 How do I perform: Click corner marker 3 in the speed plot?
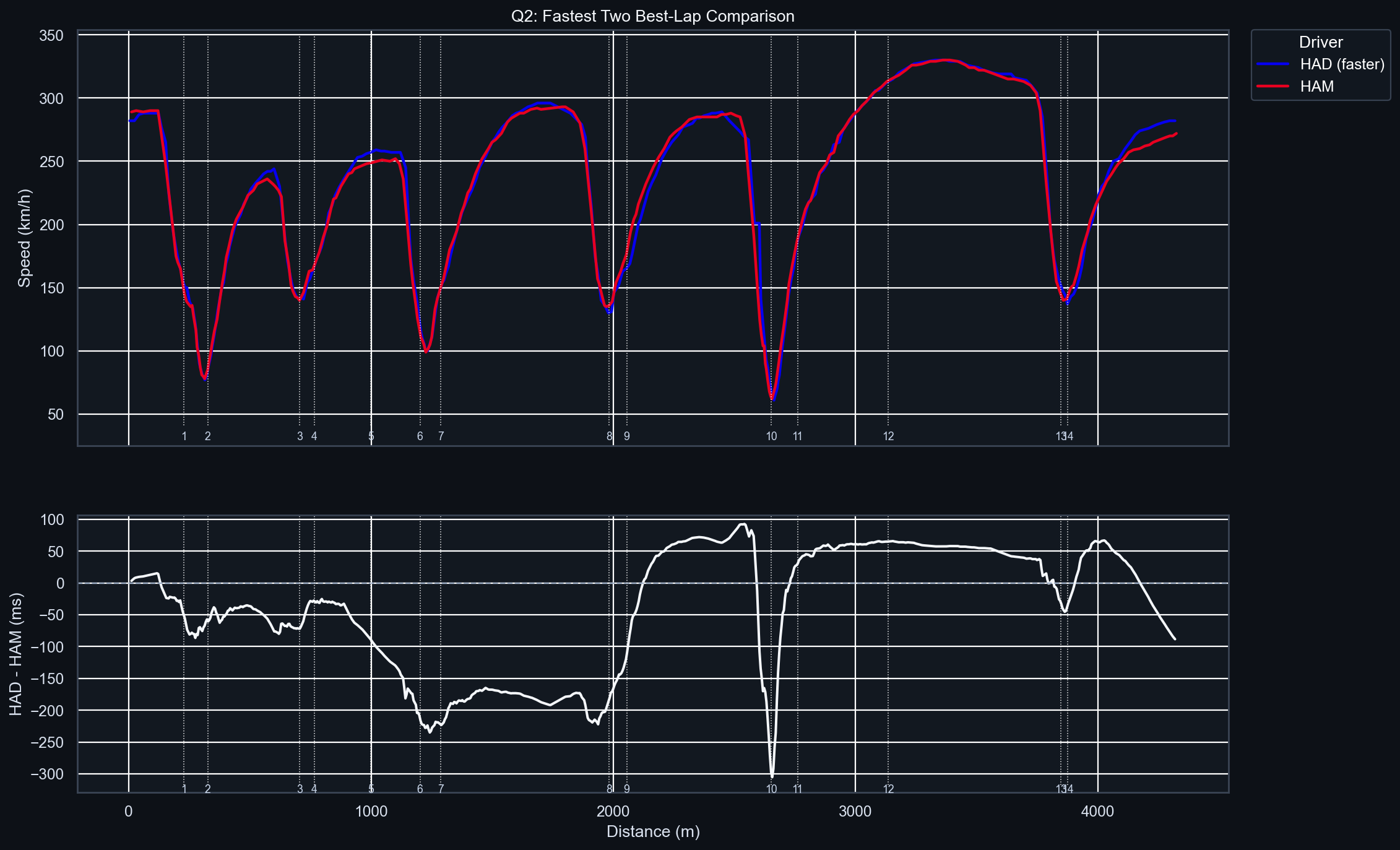coord(300,436)
